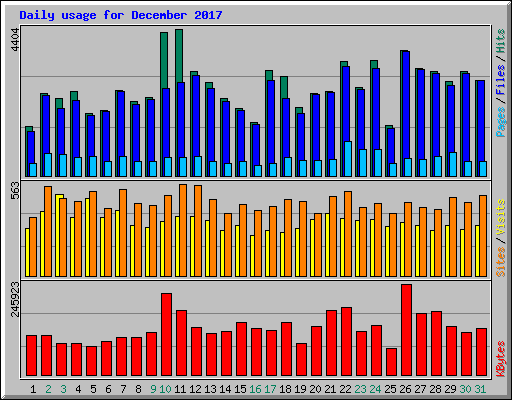Click day 17 on the x-axis
The width and height of the screenshot is (512, 400).
(270, 389)
